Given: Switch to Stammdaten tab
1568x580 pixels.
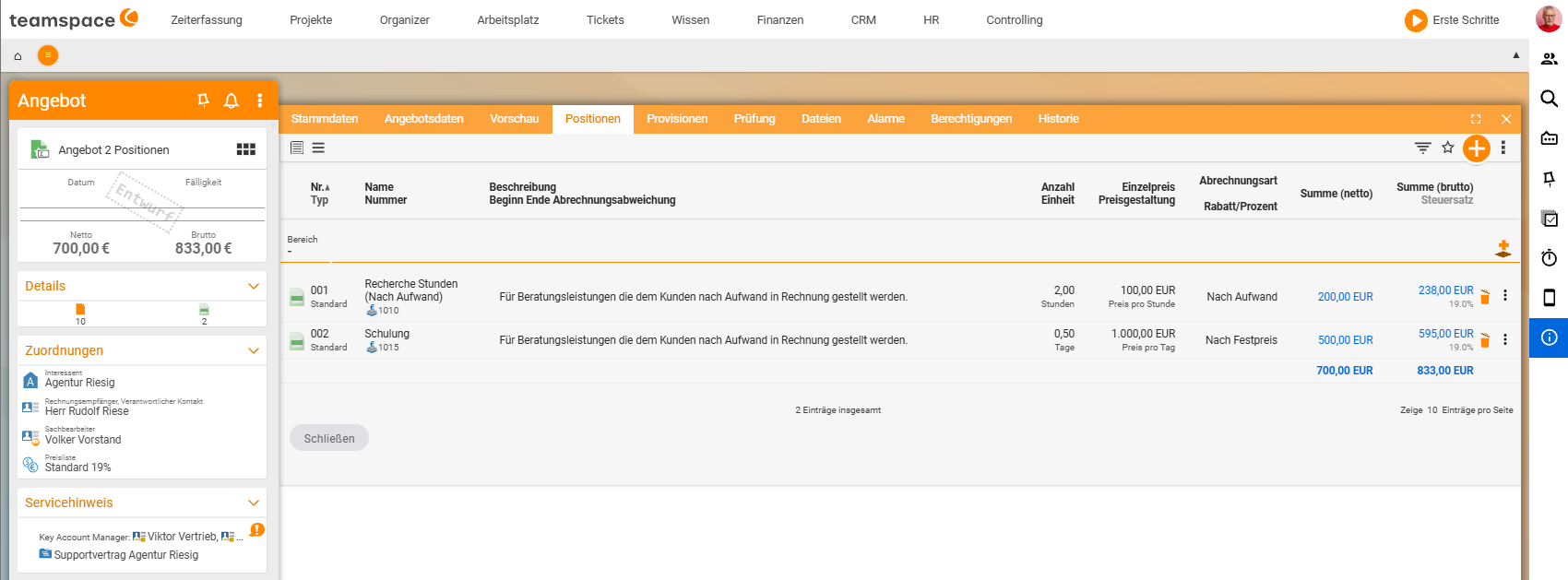Looking at the screenshot, I should tap(325, 119).
